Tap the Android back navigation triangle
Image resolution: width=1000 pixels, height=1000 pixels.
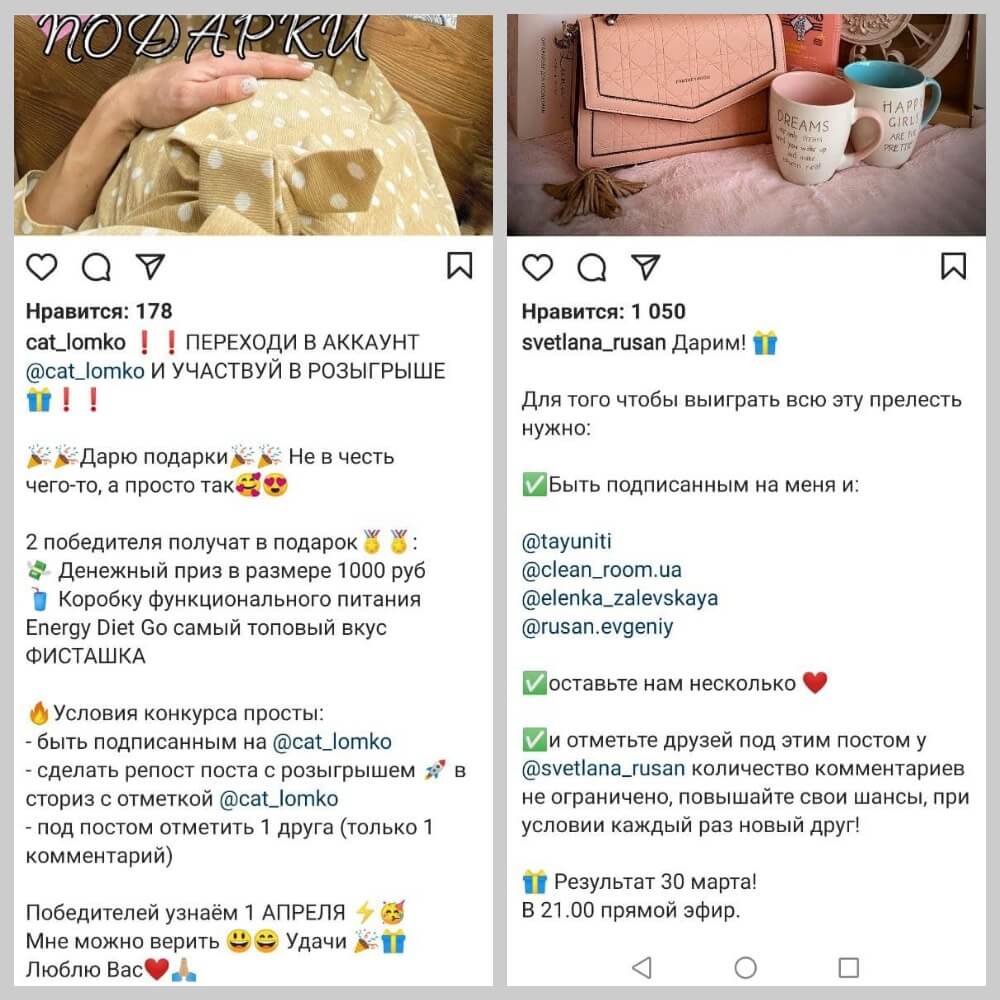642,967
